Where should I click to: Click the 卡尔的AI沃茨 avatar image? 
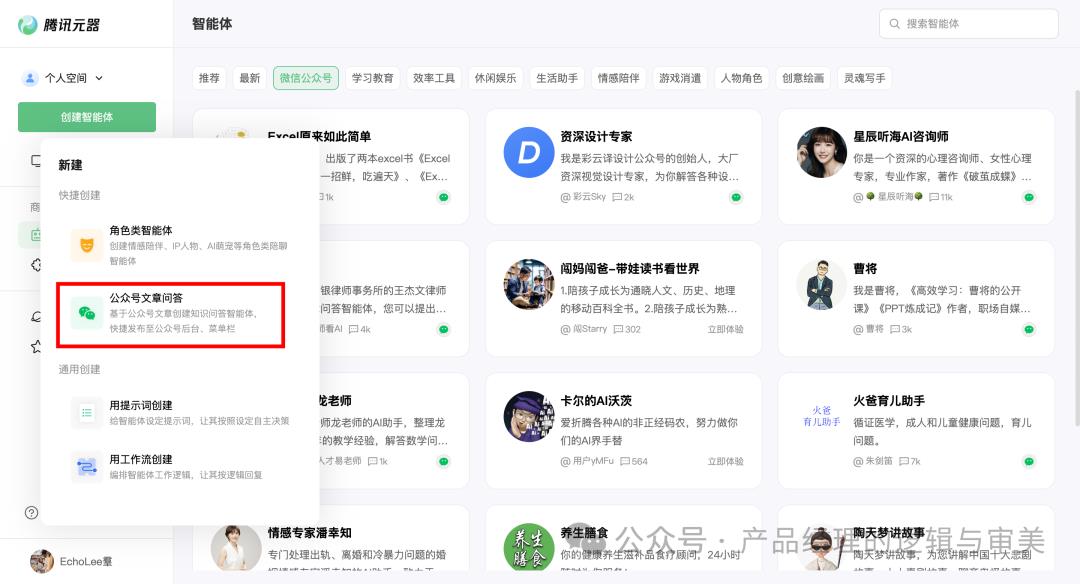coord(529,417)
